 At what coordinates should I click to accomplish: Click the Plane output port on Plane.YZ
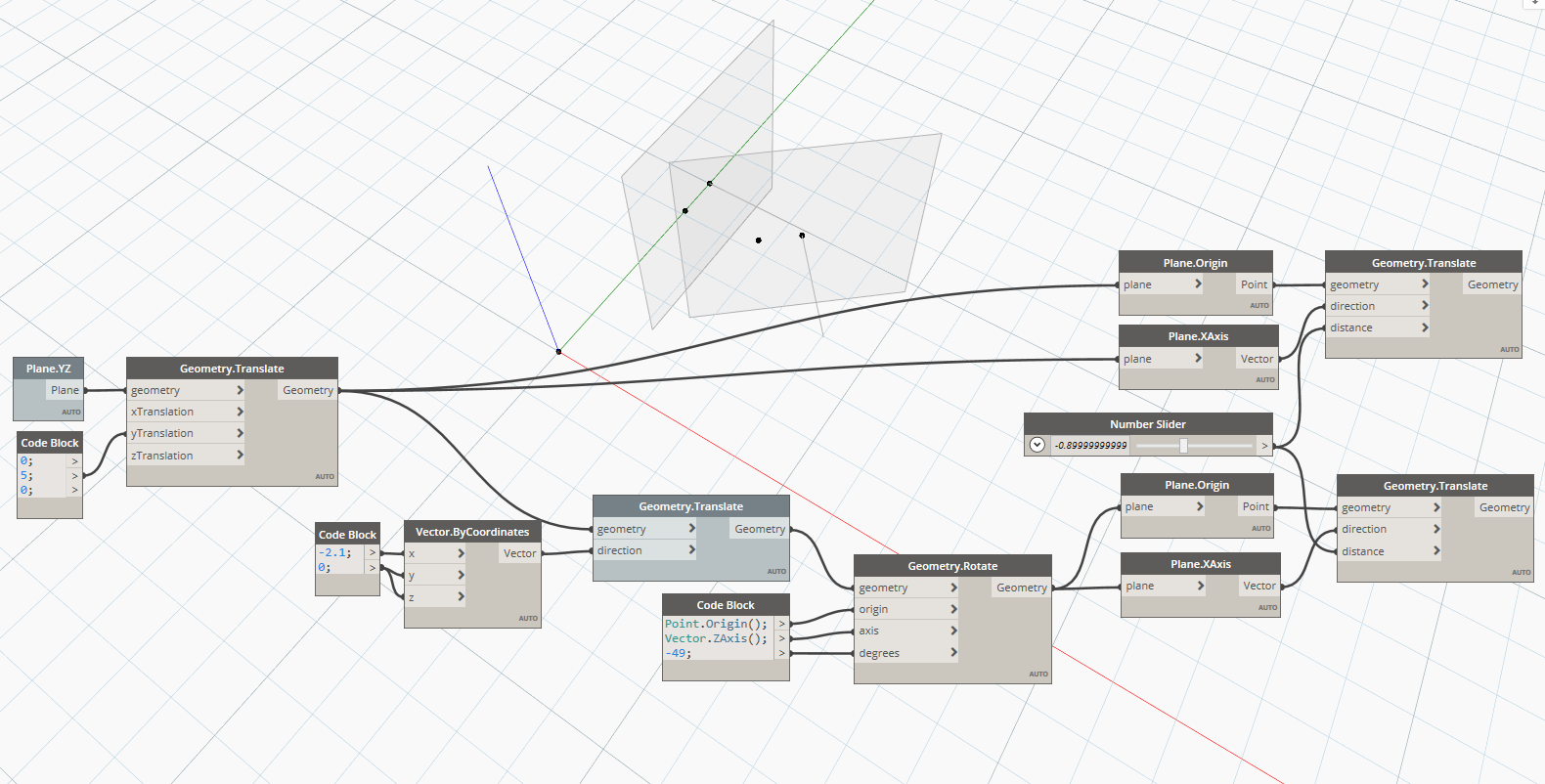click(x=66, y=390)
